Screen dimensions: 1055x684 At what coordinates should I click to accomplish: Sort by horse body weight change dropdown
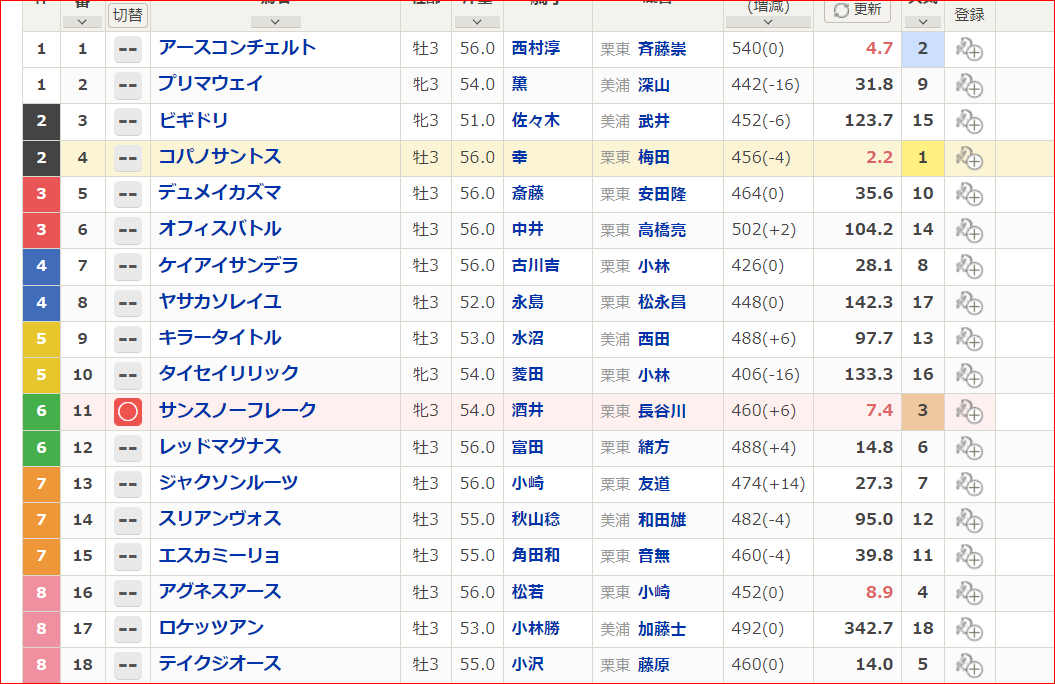tap(768, 21)
